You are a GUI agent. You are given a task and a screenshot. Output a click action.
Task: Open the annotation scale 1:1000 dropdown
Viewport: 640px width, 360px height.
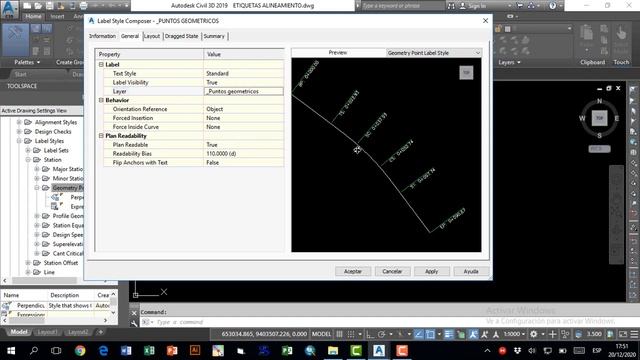click(514, 334)
